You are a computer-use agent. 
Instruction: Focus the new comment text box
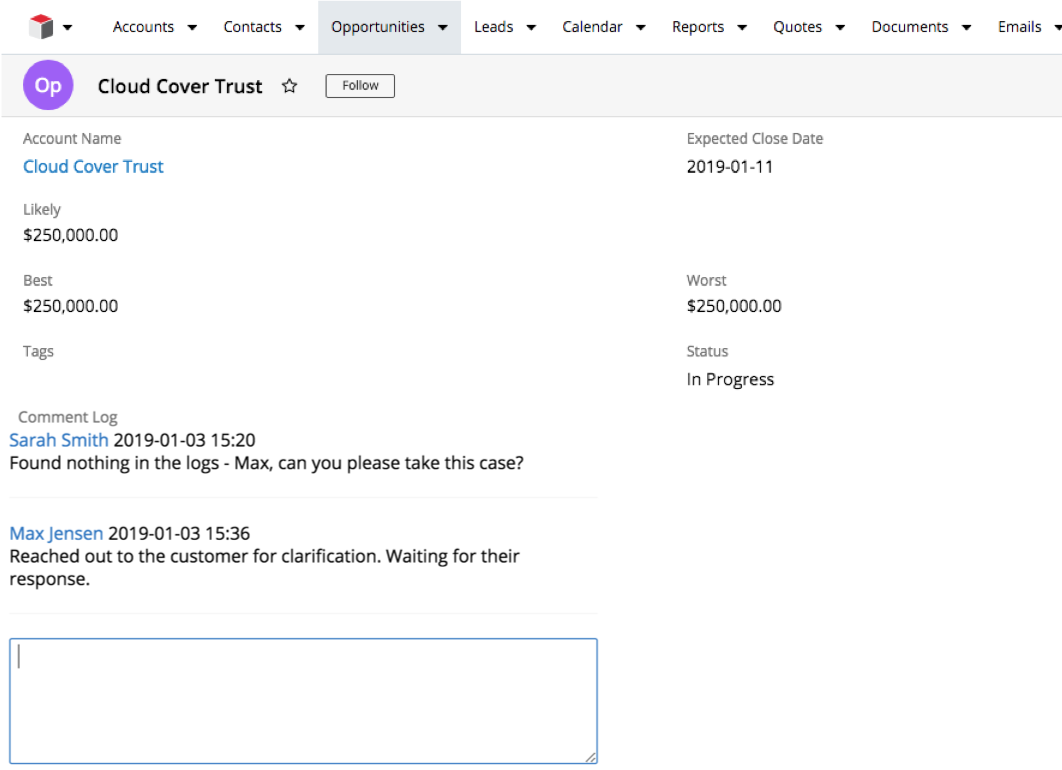(x=303, y=702)
